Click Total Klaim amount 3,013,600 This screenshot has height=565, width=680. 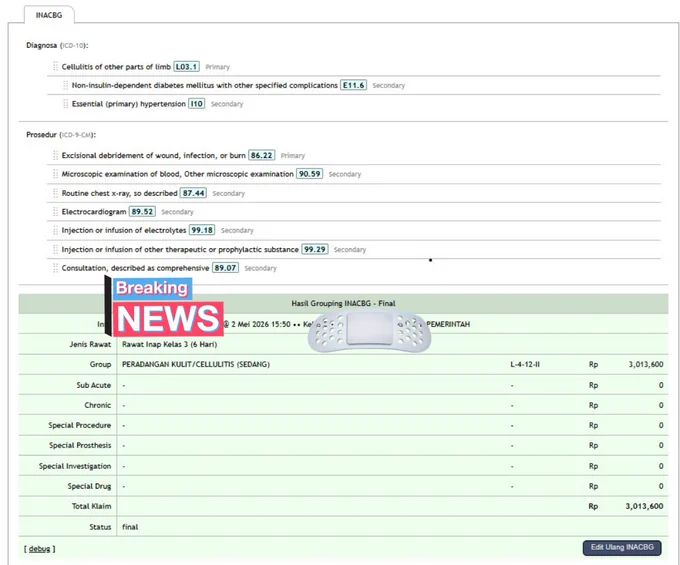(x=644, y=506)
